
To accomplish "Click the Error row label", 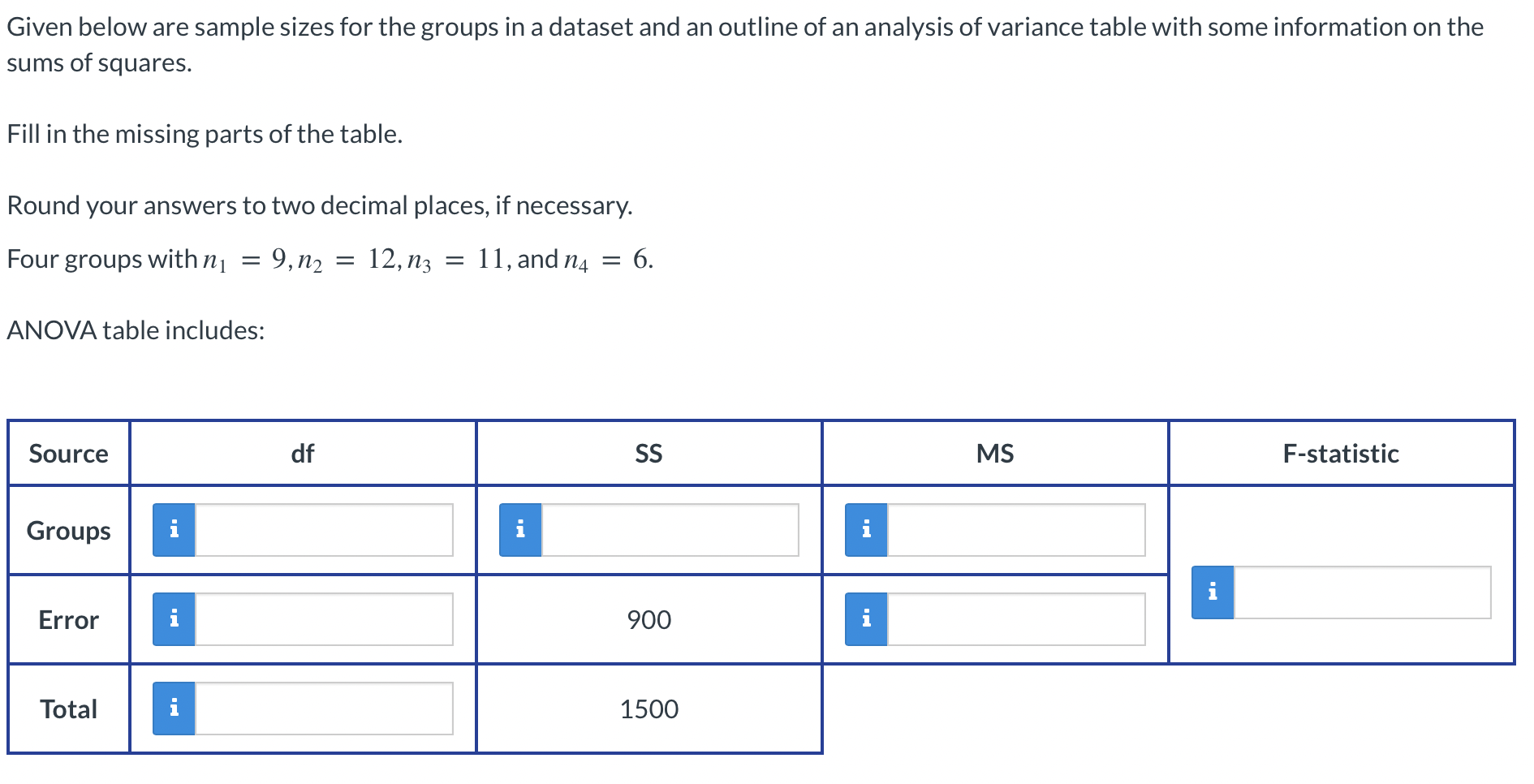I will tap(68, 619).
